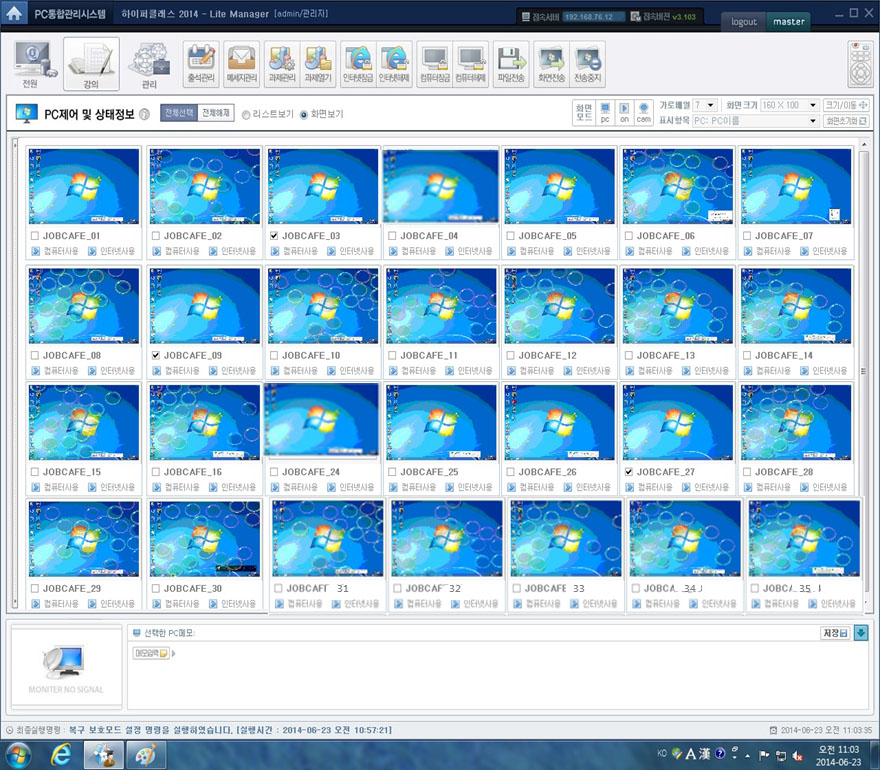Switch to the 관리 management tab
The height and width of the screenshot is (770, 880).
click(x=149, y=65)
